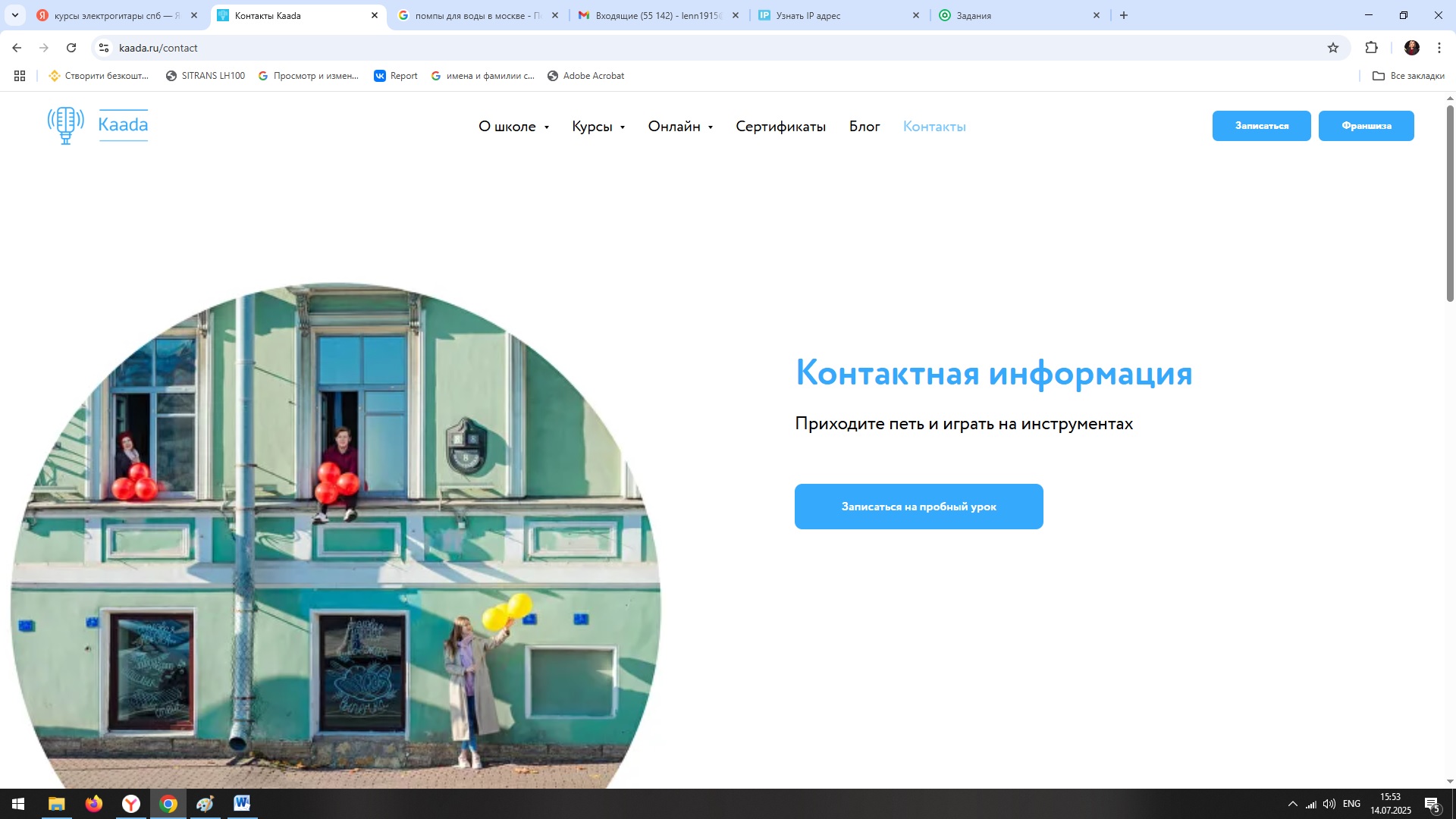The width and height of the screenshot is (1456, 819).
Task: Close the 'Контакты Kaada' tab
Action: [x=375, y=15]
